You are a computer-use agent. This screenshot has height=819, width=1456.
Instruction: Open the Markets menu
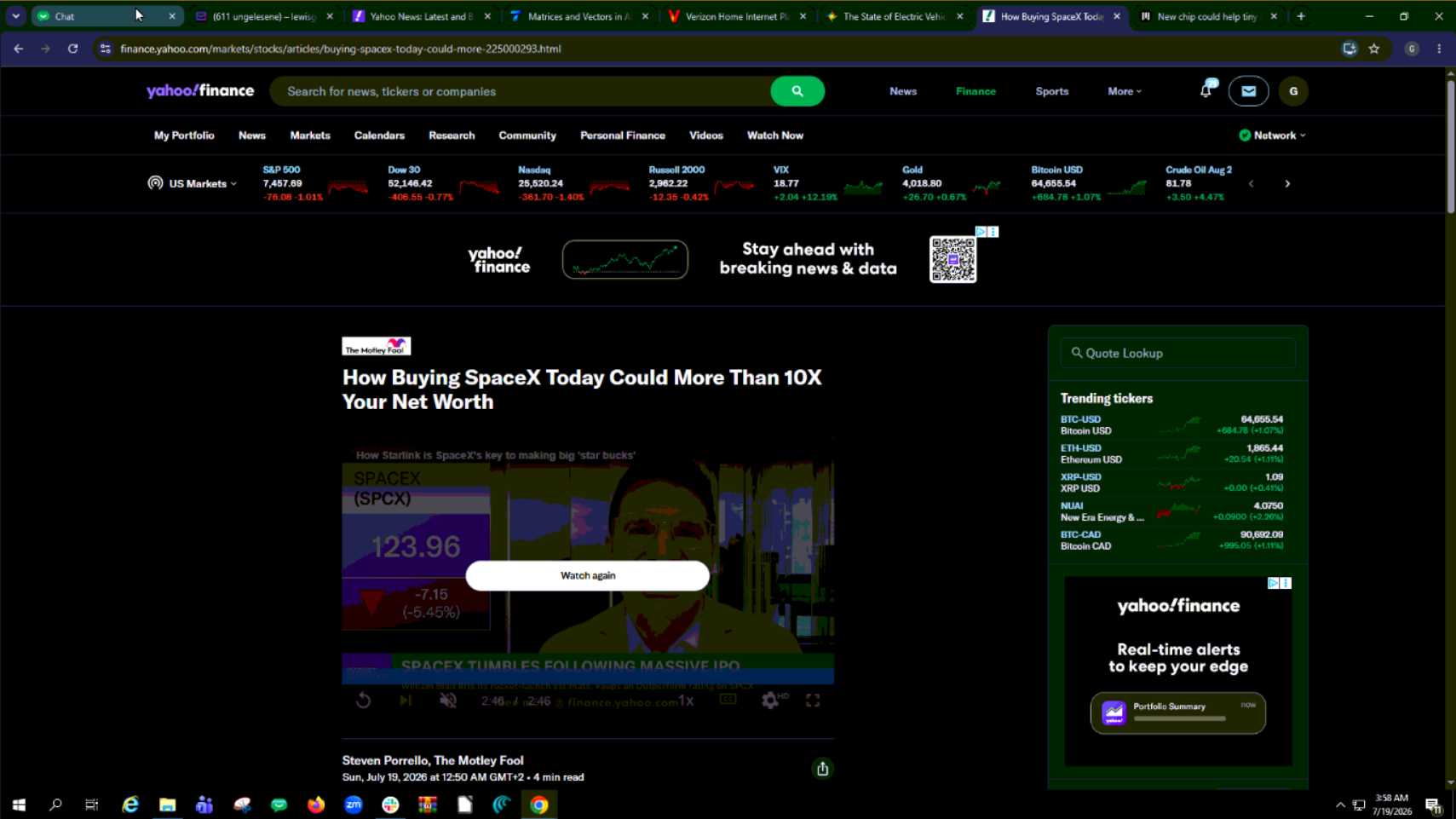[x=310, y=136]
